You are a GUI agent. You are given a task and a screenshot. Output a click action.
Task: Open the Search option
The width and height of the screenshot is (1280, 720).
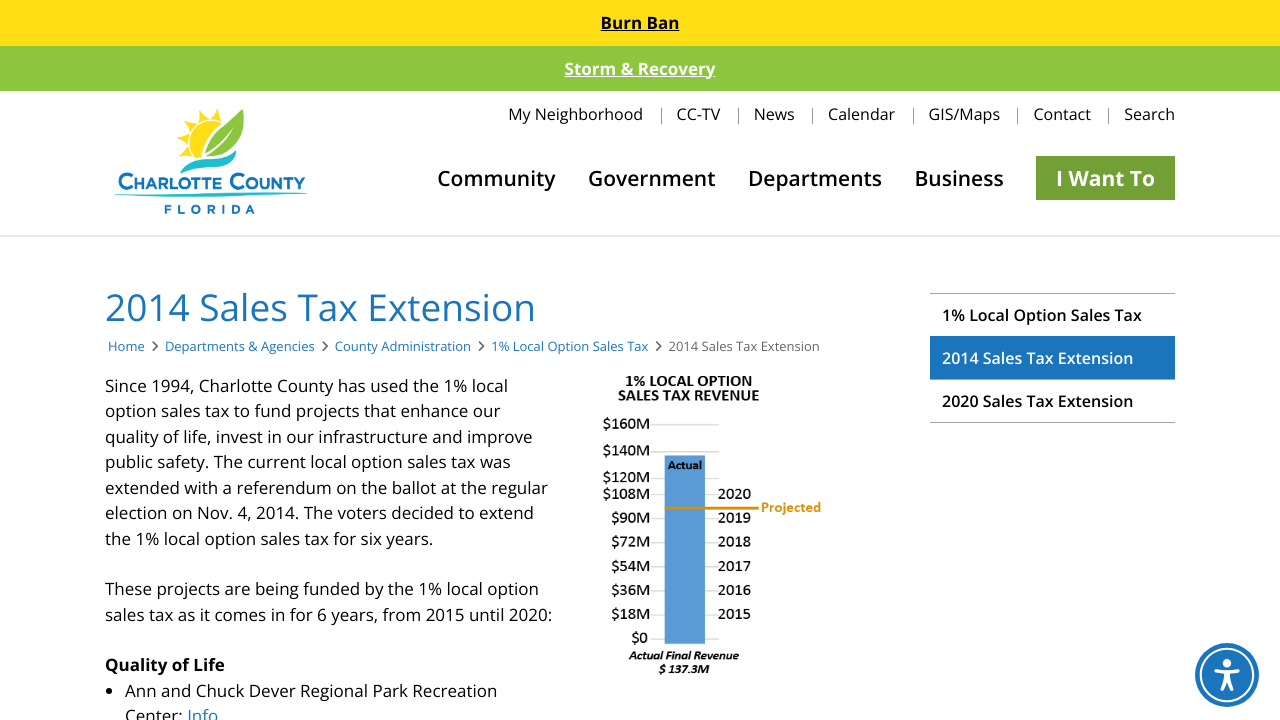coord(1149,114)
